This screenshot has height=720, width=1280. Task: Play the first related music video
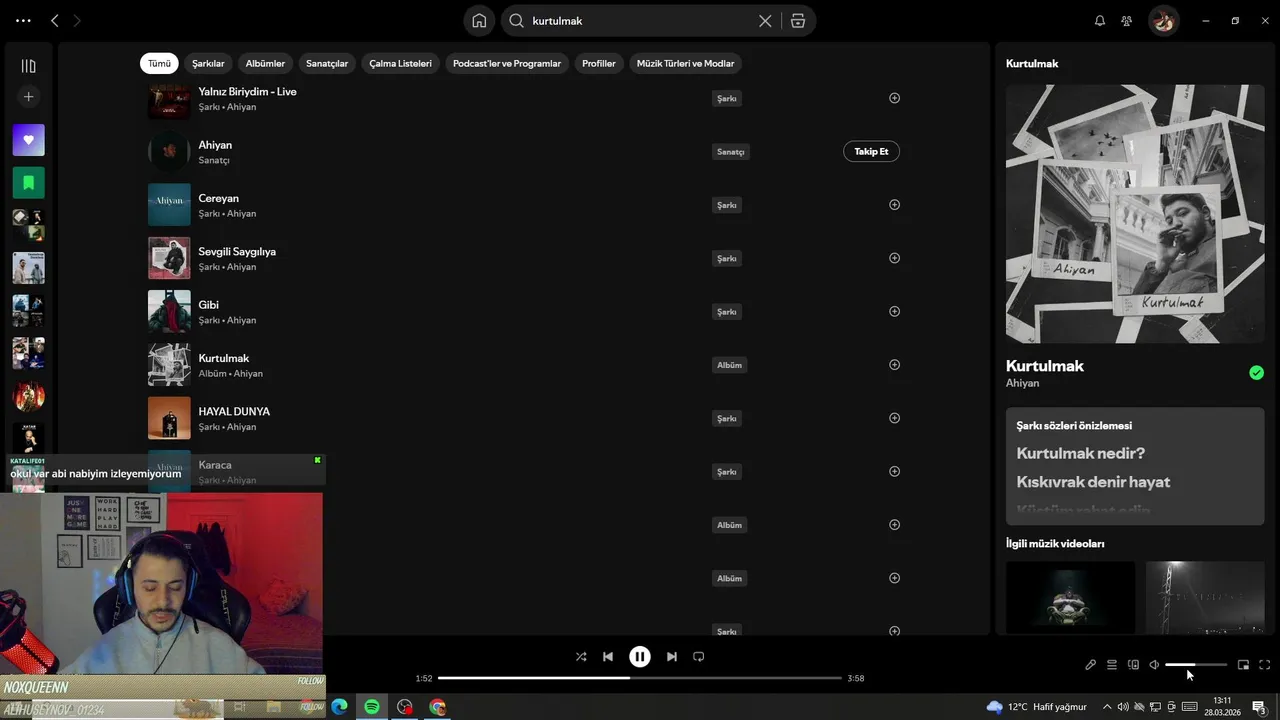coord(1070,597)
